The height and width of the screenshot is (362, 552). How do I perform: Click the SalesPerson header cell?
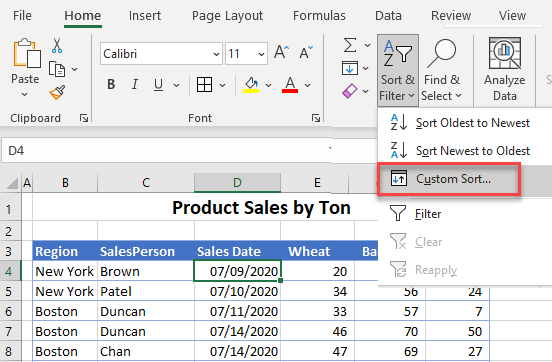point(146,251)
